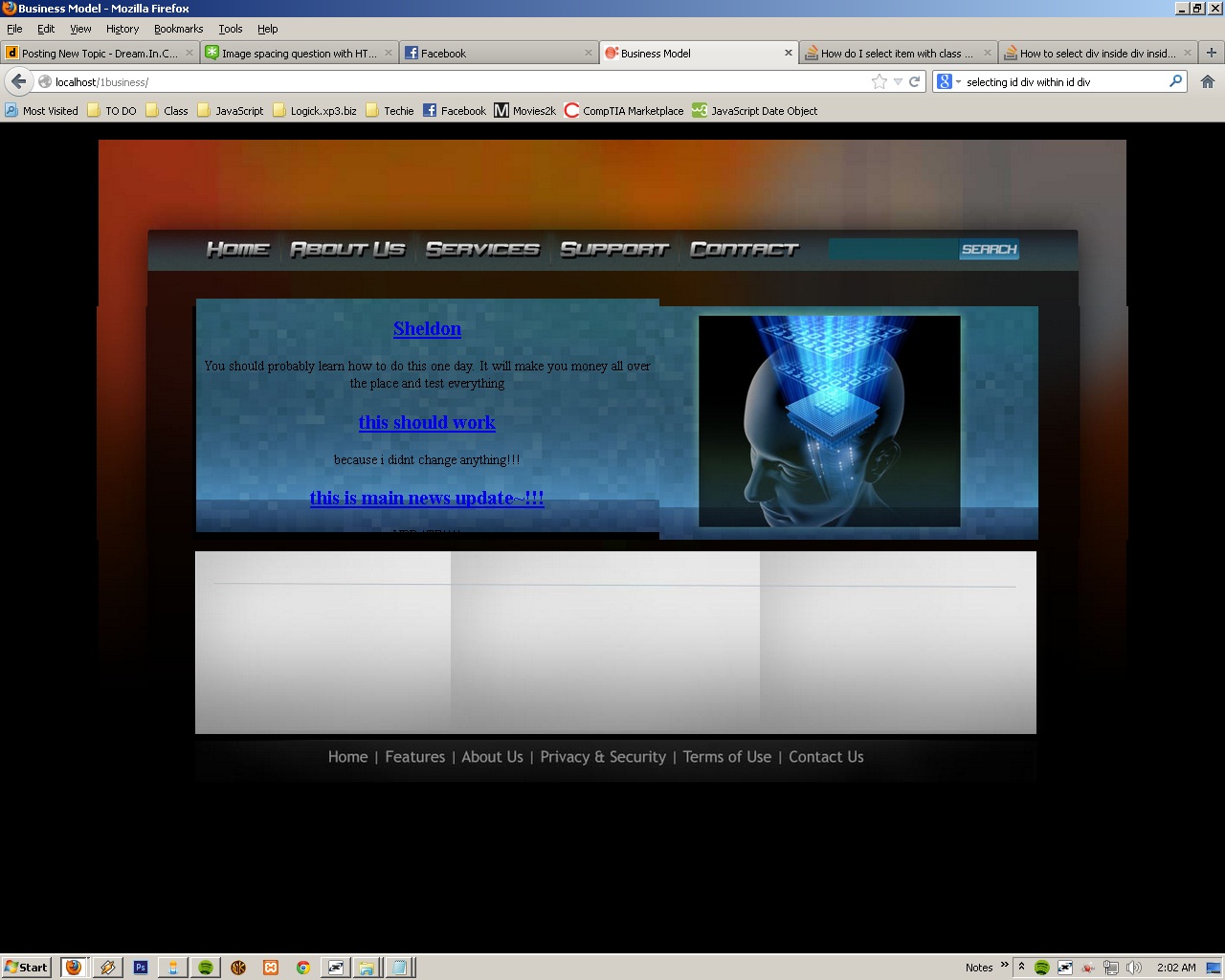Open the JavaScript bookmarks folder

coord(230,111)
